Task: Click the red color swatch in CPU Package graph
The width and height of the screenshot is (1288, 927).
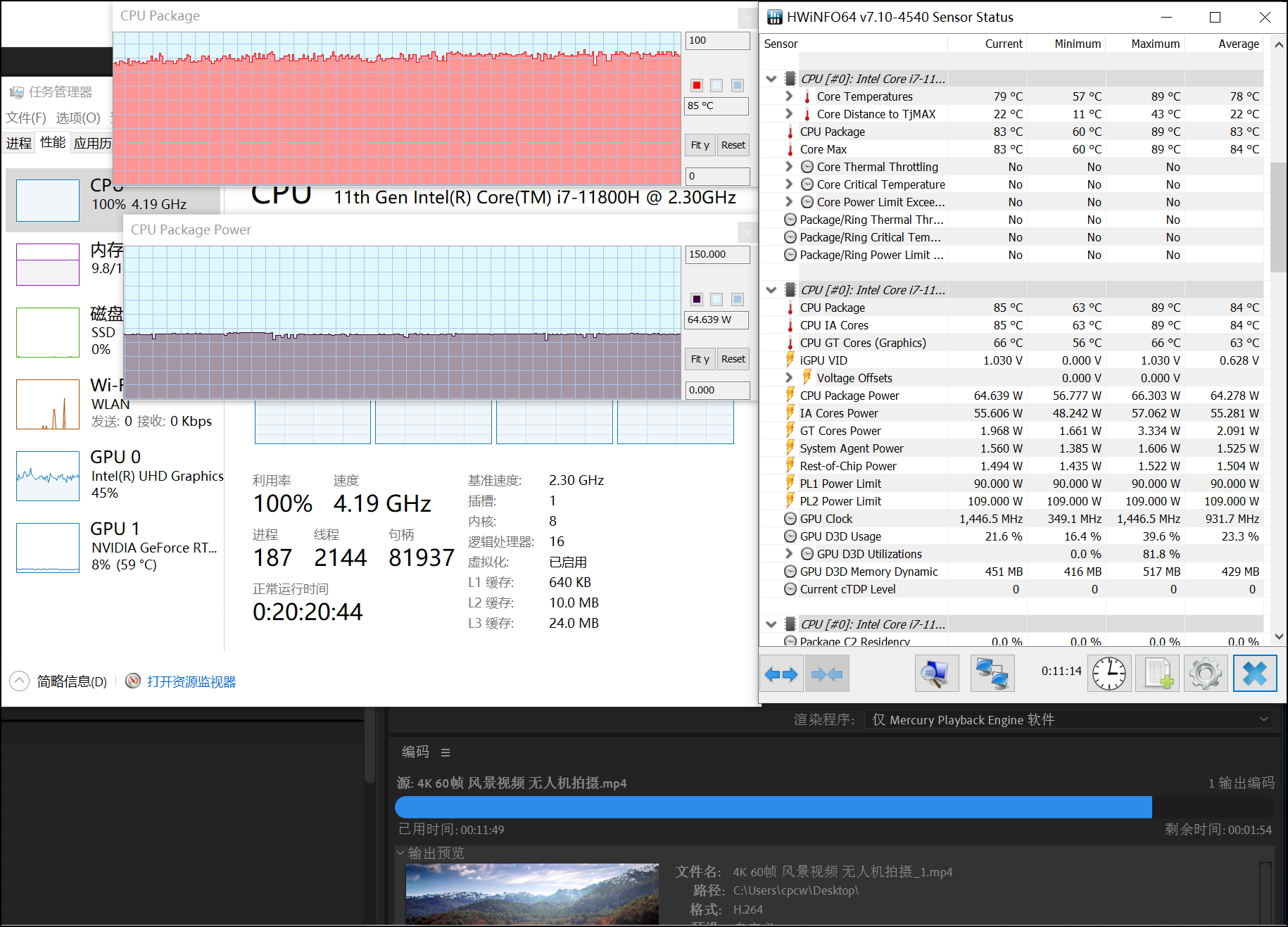Action: pos(697,85)
